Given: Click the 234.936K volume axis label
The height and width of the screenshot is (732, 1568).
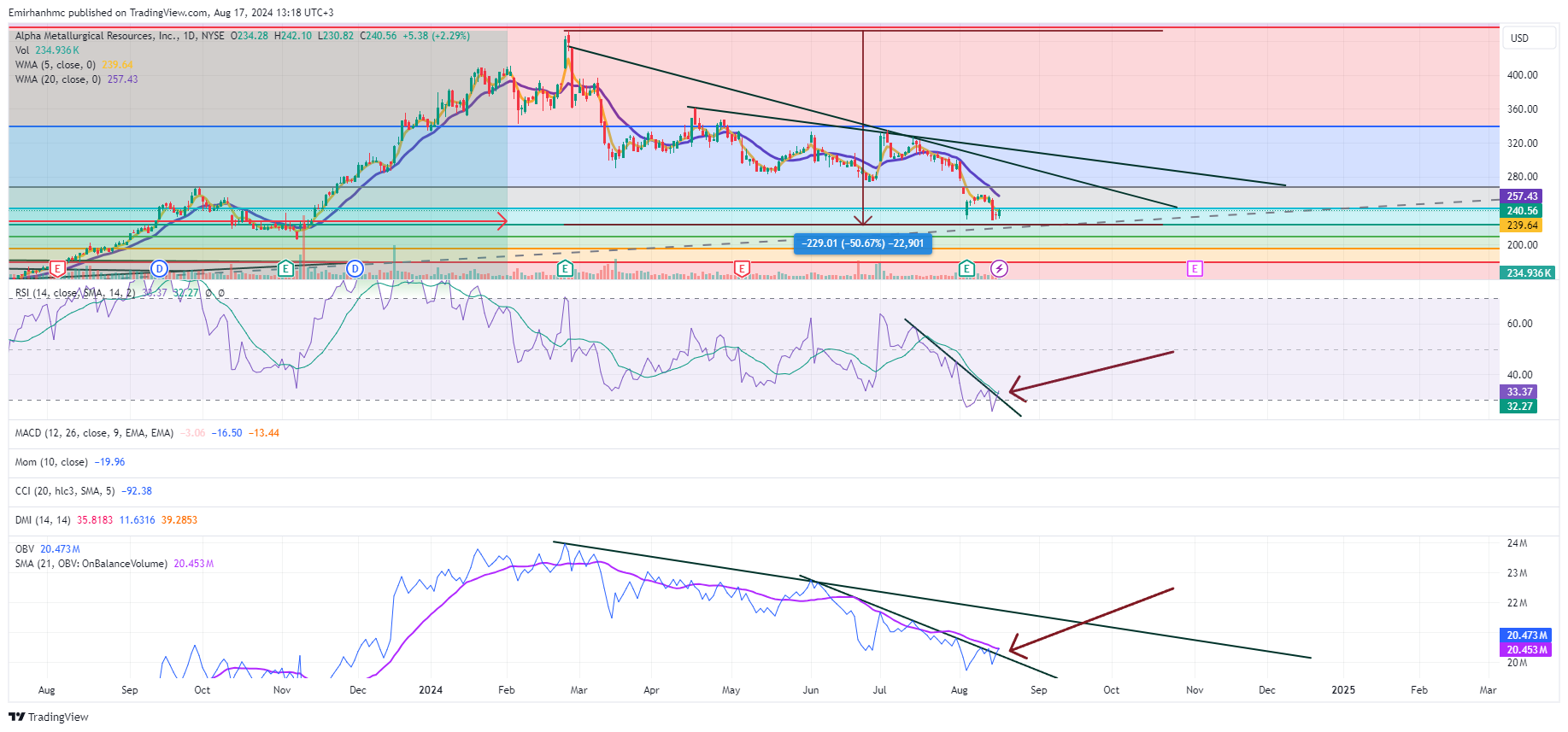Looking at the screenshot, I should pos(1529,273).
